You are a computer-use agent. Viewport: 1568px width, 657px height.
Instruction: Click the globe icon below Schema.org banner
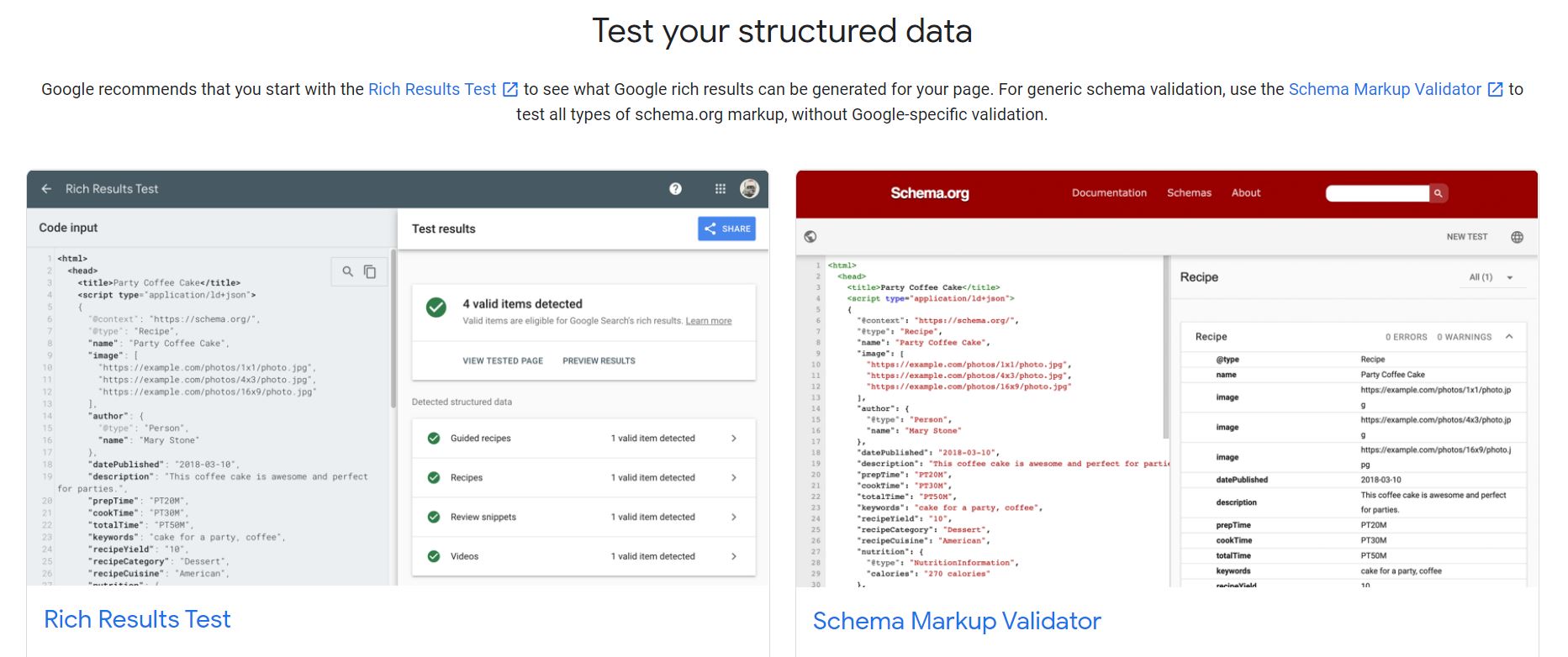(809, 236)
